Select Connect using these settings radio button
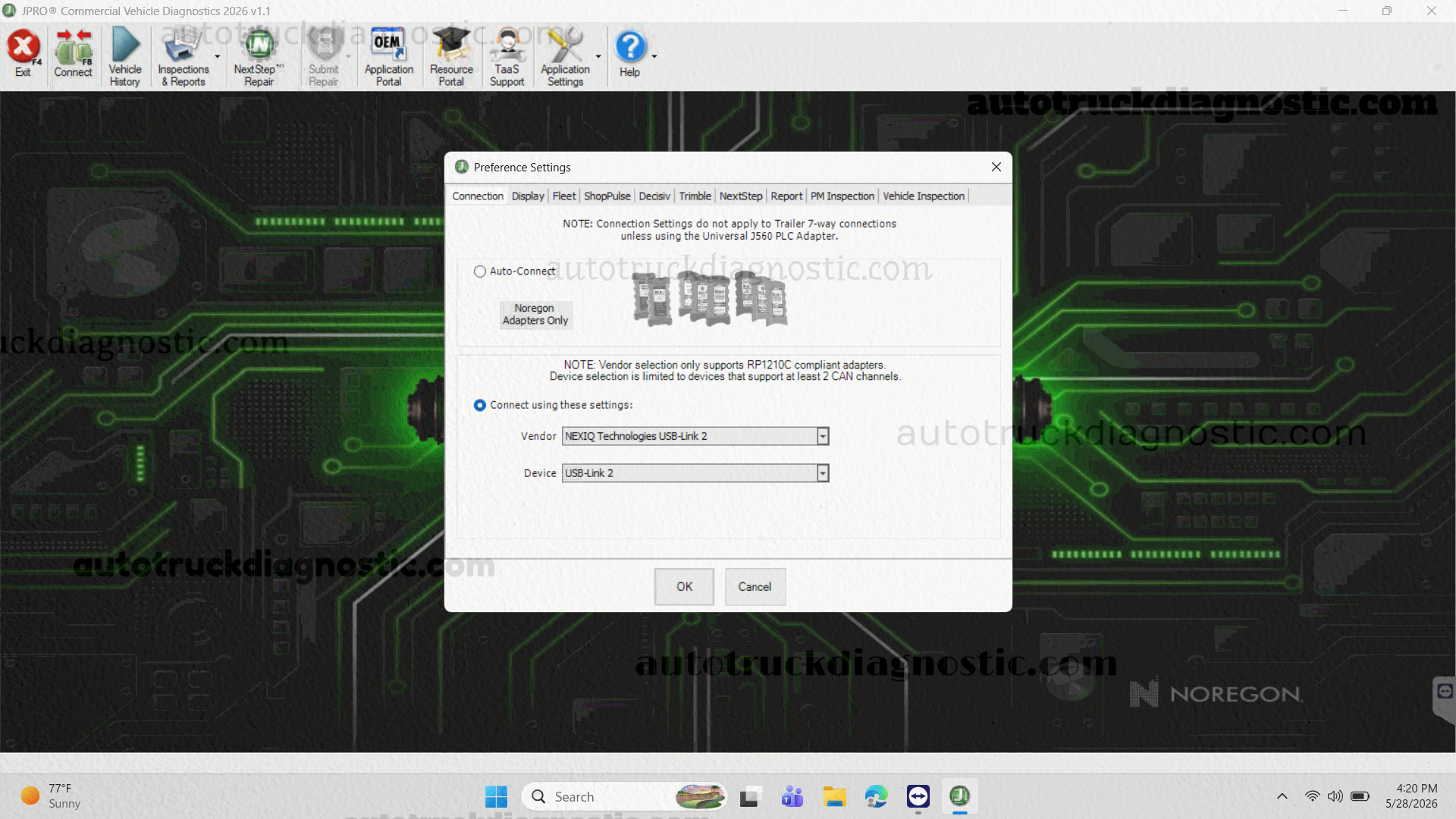The width and height of the screenshot is (1456, 819). [480, 405]
